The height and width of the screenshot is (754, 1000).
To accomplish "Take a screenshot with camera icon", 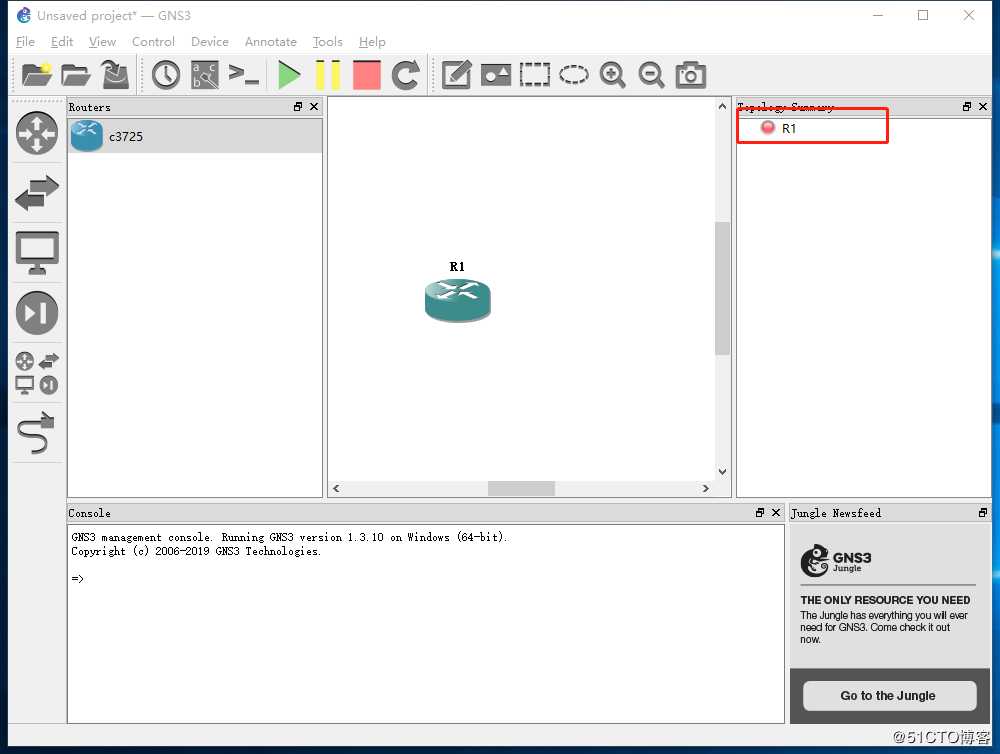I will pos(691,75).
